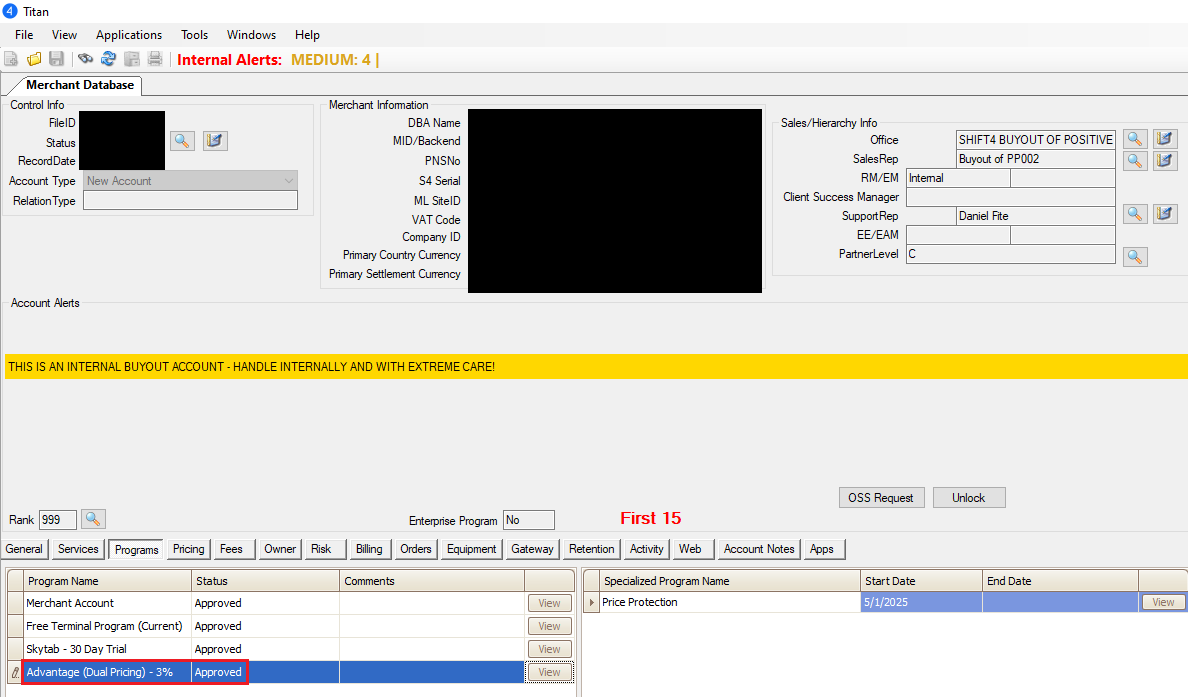Click the open folder toolbar icon
Viewport: 1188px width, 697px height.
[x=34, y=60]
